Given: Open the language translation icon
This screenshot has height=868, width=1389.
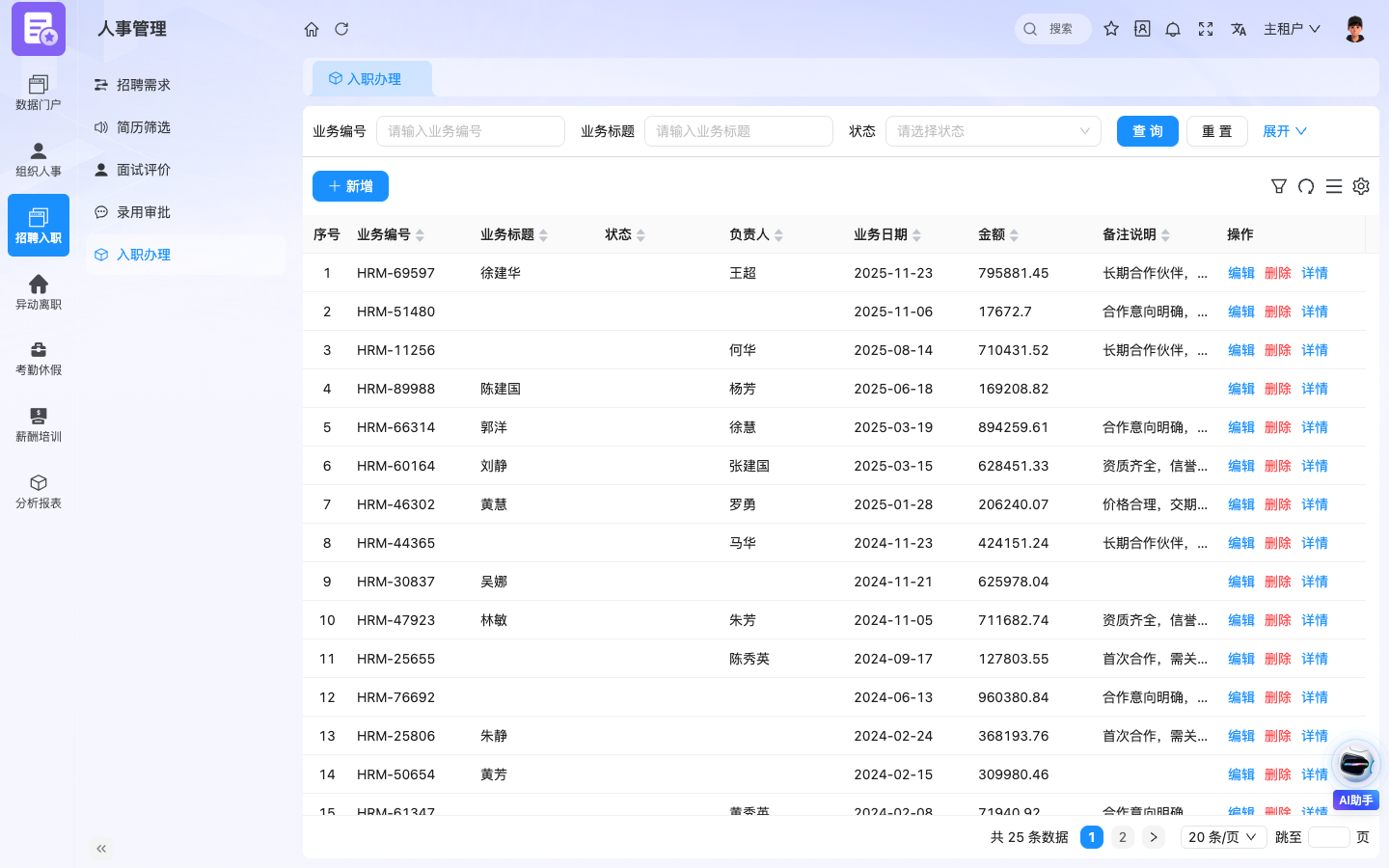Looking at the screenshot, I should point(1239,29).
